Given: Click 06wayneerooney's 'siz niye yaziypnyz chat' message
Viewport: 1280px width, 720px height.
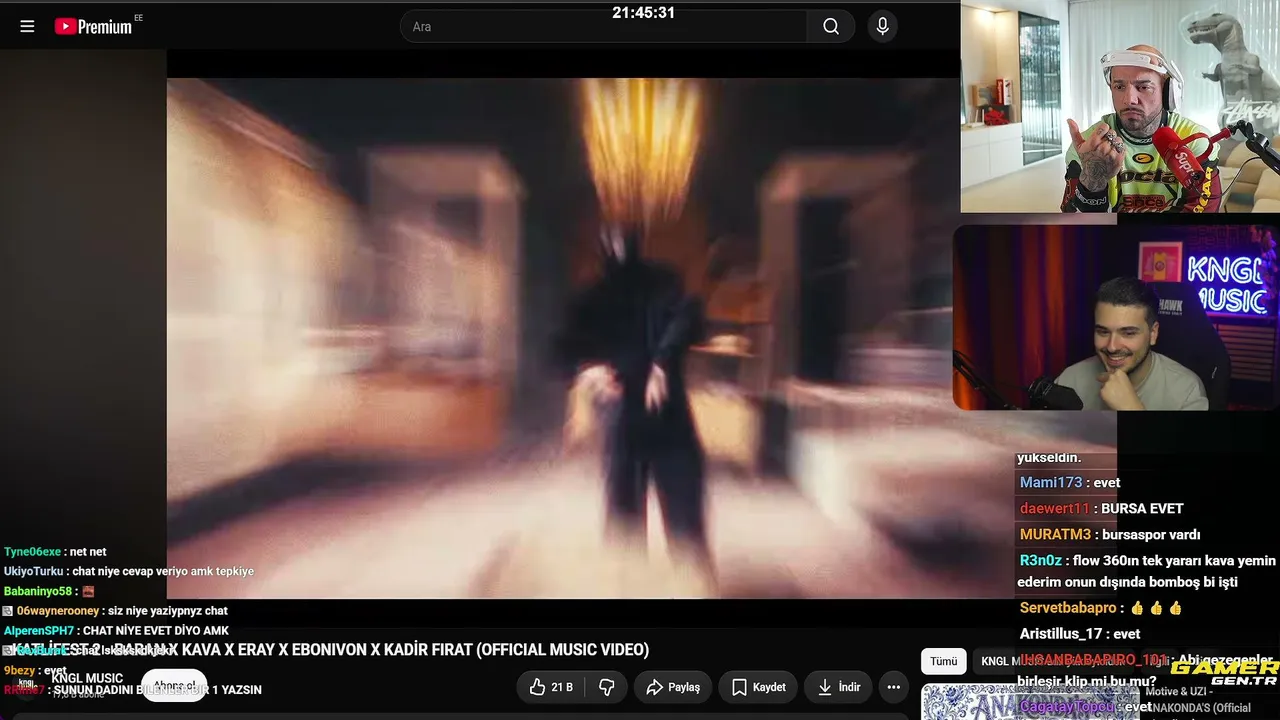Looking at the screenshot, I should 115,611.
